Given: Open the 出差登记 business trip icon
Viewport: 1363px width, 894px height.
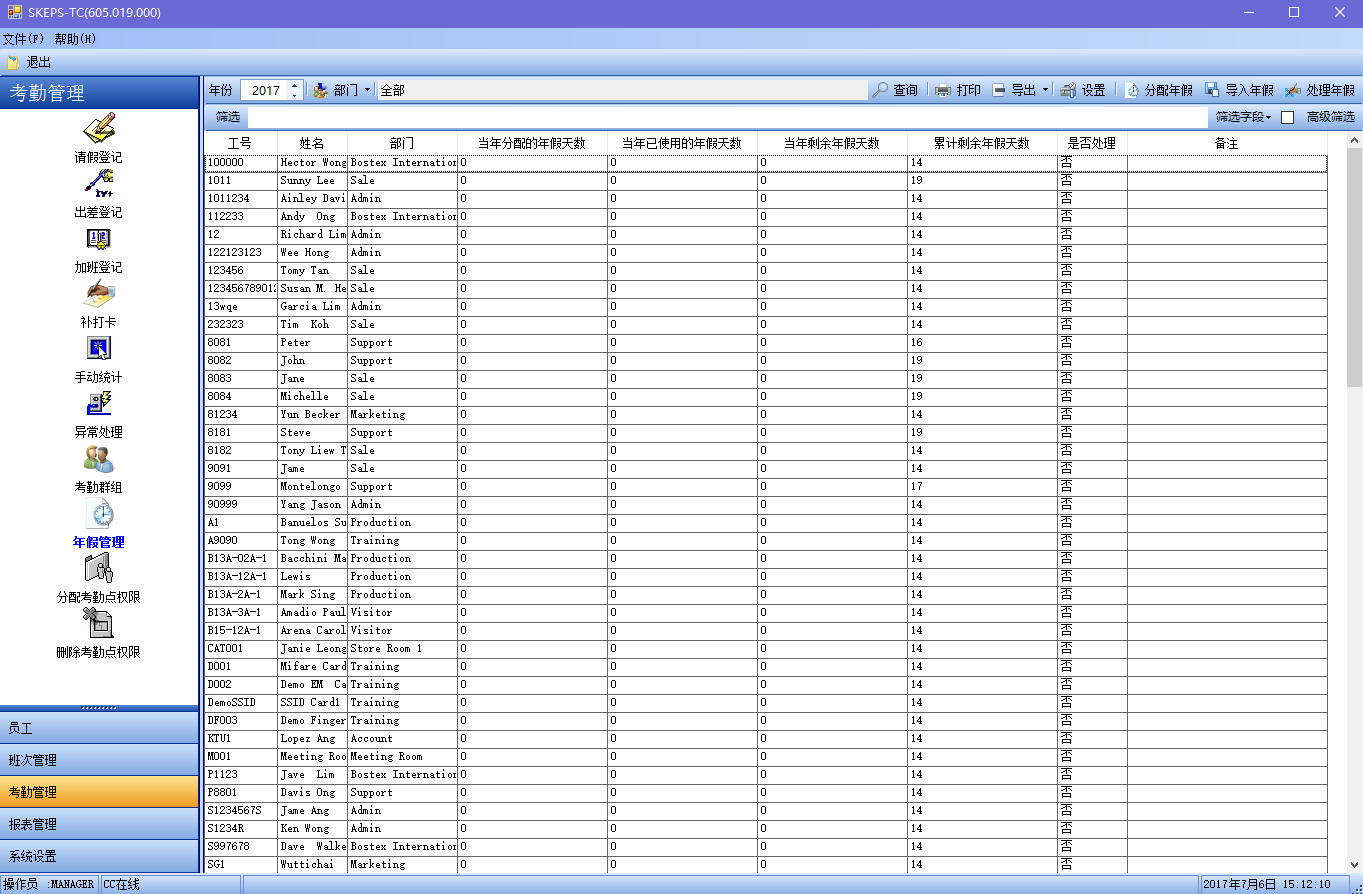Looking at the screenshot, I should 98,184.
